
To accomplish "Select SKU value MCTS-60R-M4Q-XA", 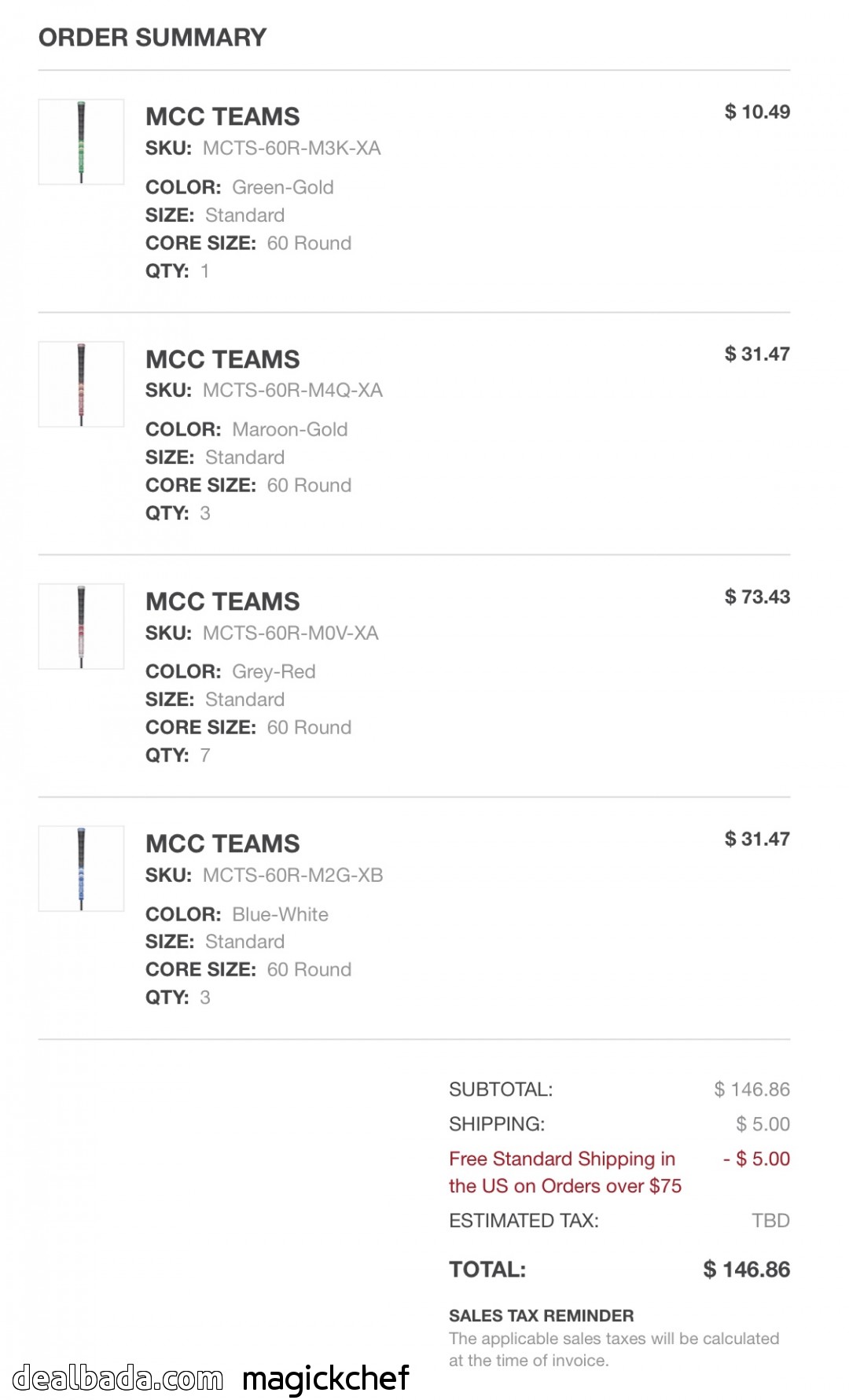I will click(292, 391).
